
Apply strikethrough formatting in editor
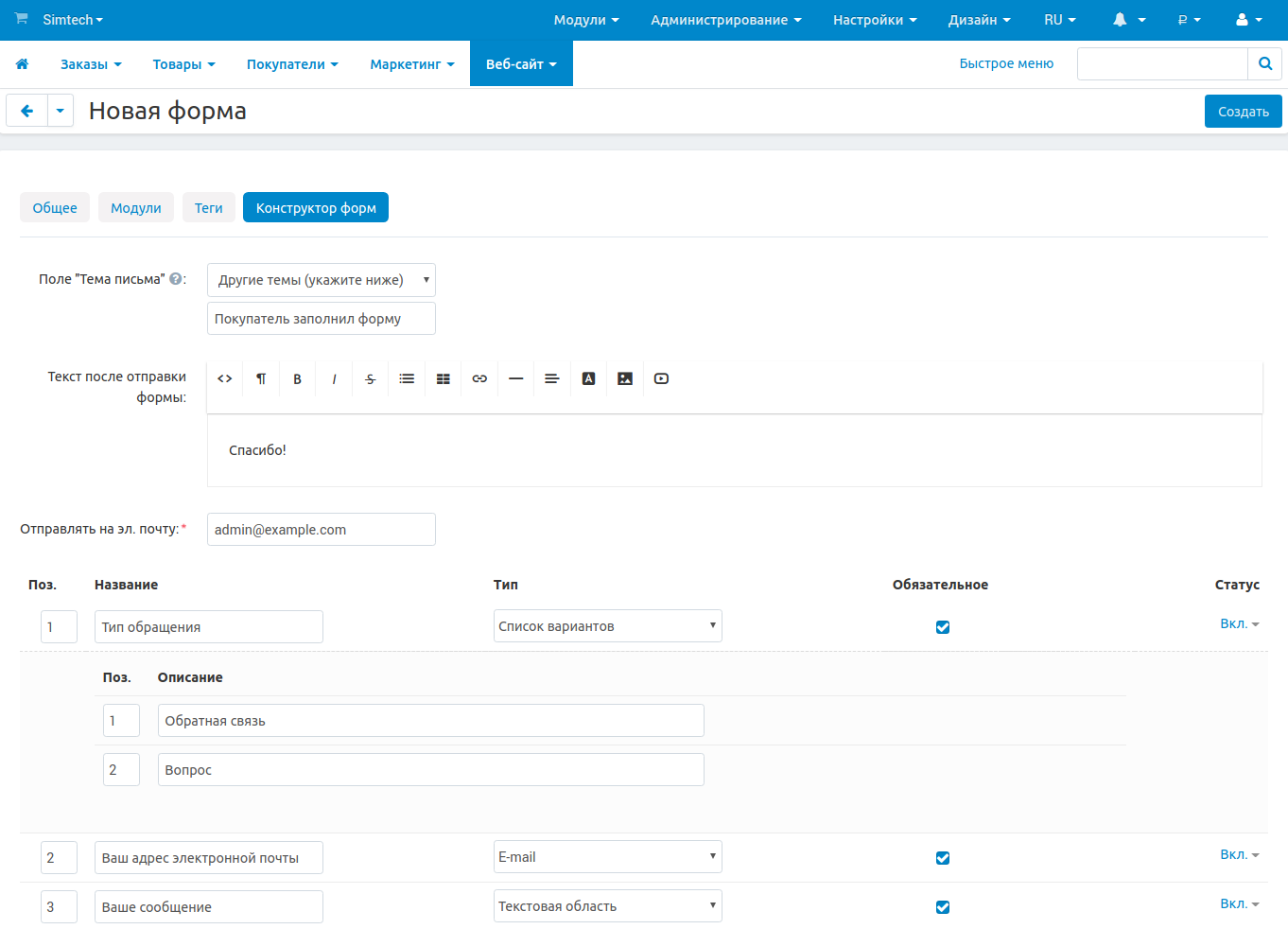[370, 378]
